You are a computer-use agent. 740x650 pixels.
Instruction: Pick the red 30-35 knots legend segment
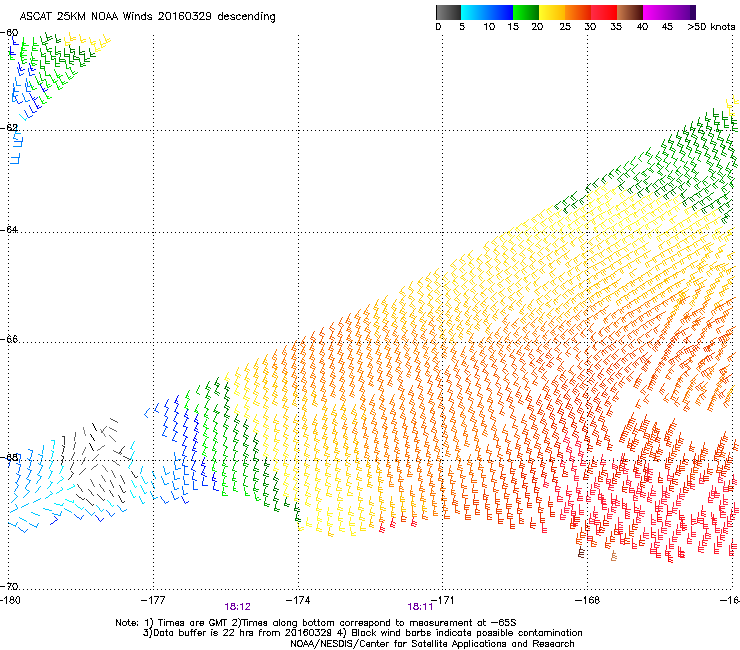(x=604, y=12)
